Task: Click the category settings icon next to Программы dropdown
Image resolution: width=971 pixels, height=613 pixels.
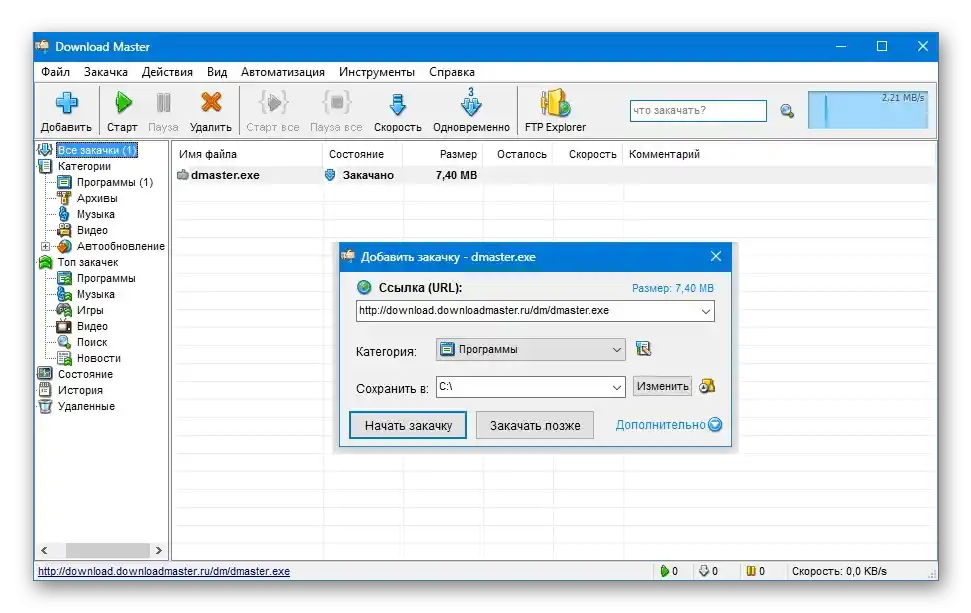Action: click(x=643, y=349)
